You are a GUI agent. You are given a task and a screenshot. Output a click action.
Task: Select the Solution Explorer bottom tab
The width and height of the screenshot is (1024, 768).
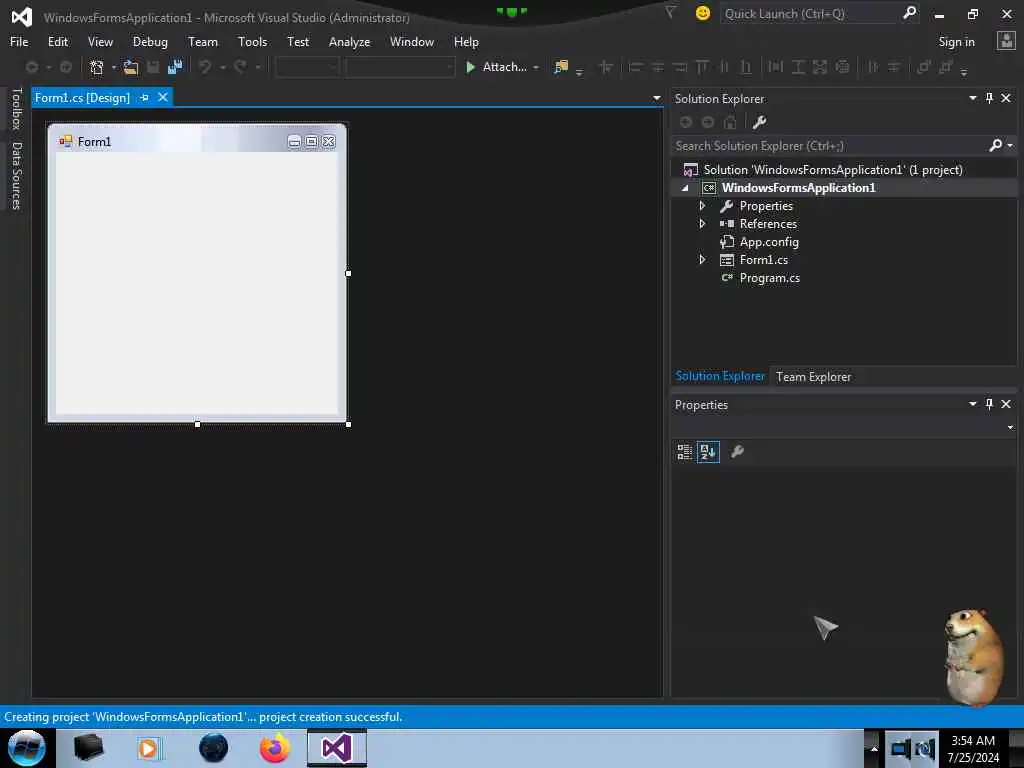pos(720,376)
